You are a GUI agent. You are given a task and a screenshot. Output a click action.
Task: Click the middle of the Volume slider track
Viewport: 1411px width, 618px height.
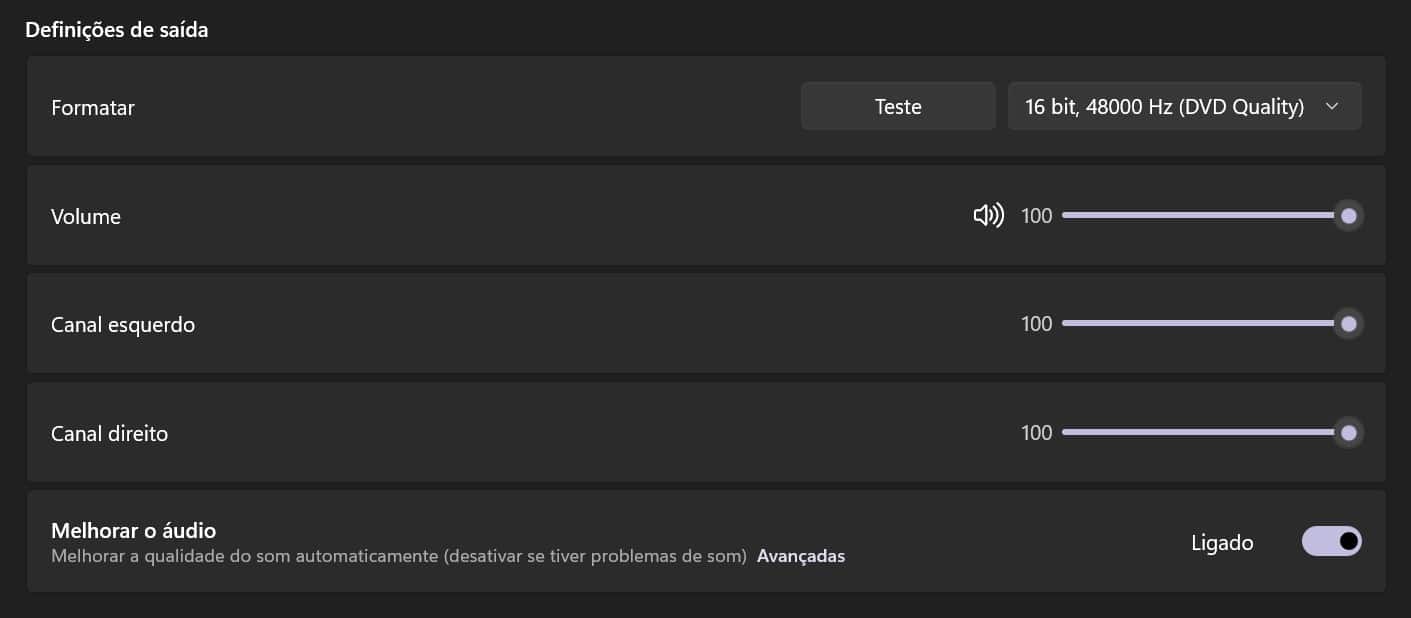(1205, 215)
